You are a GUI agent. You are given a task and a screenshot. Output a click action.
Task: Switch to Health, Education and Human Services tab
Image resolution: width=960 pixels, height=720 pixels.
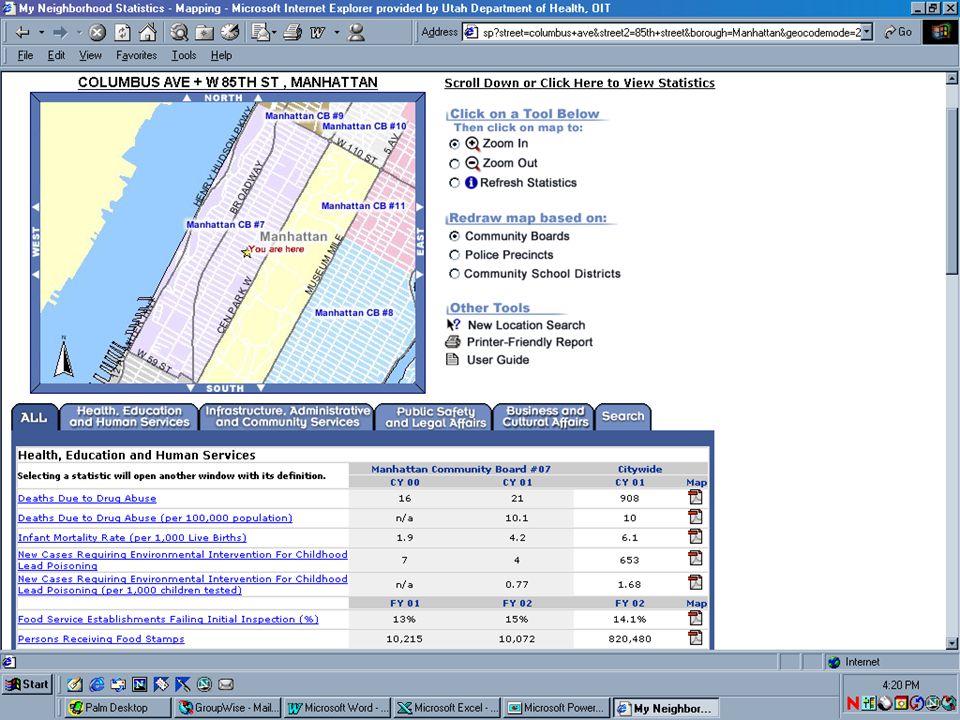[x=129, y=416]
